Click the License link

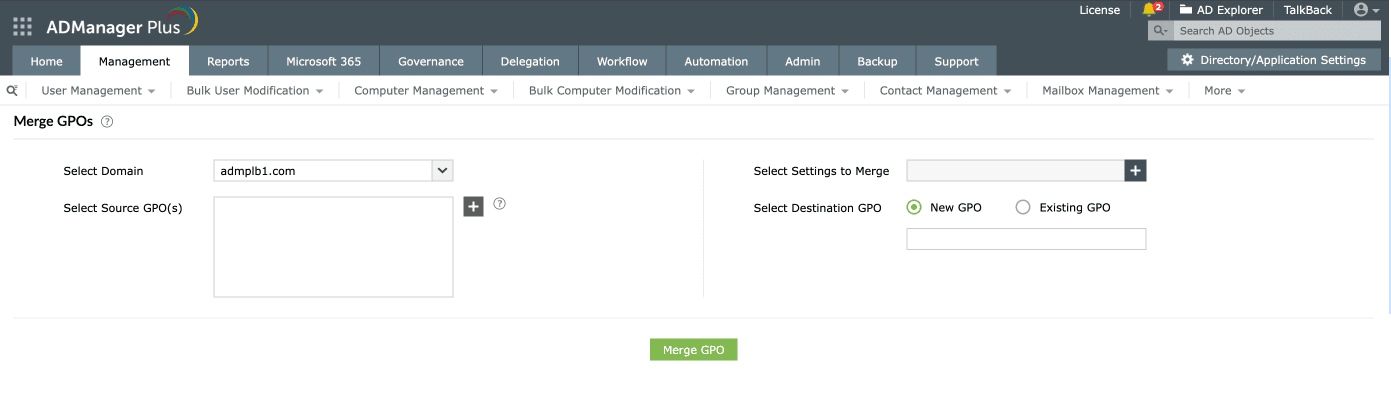tap(1099, 10)
